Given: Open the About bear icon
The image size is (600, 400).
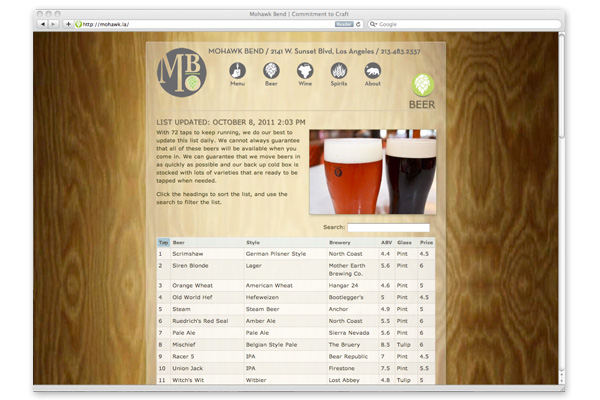Looking at the screenshot, I should [372, 71].
